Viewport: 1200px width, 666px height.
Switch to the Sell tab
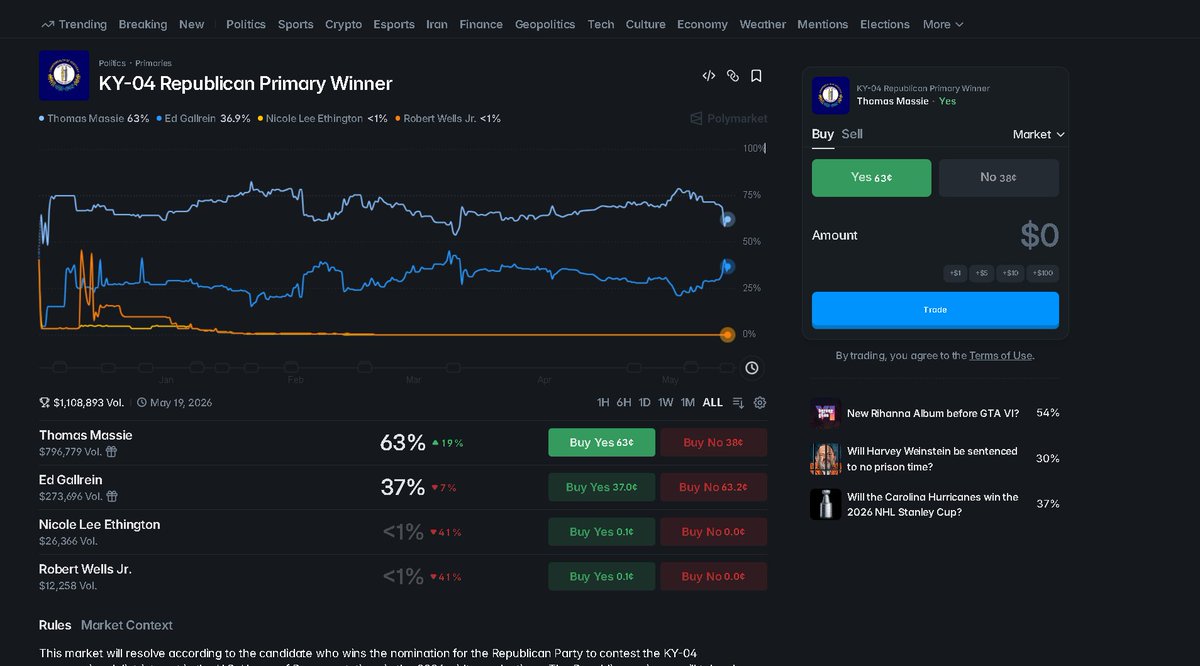(852, 134)
